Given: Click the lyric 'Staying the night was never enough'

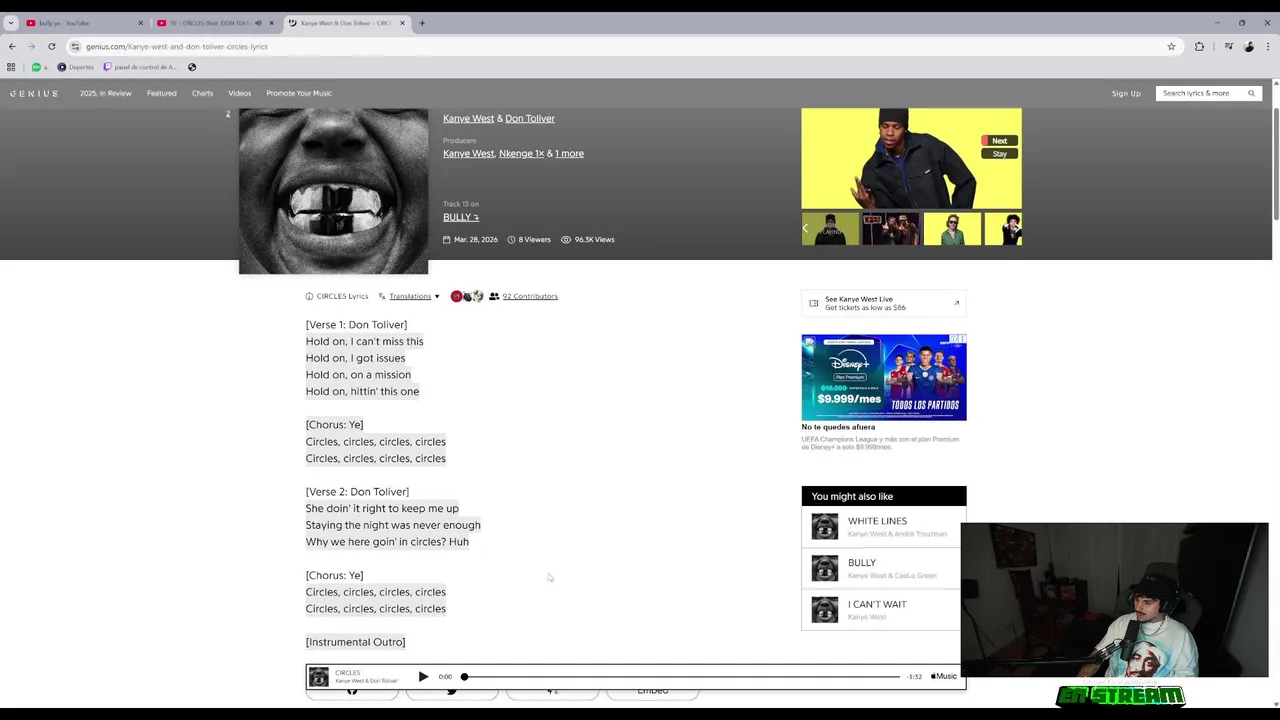Looking at the screenshot, I should tap(393, 525).
